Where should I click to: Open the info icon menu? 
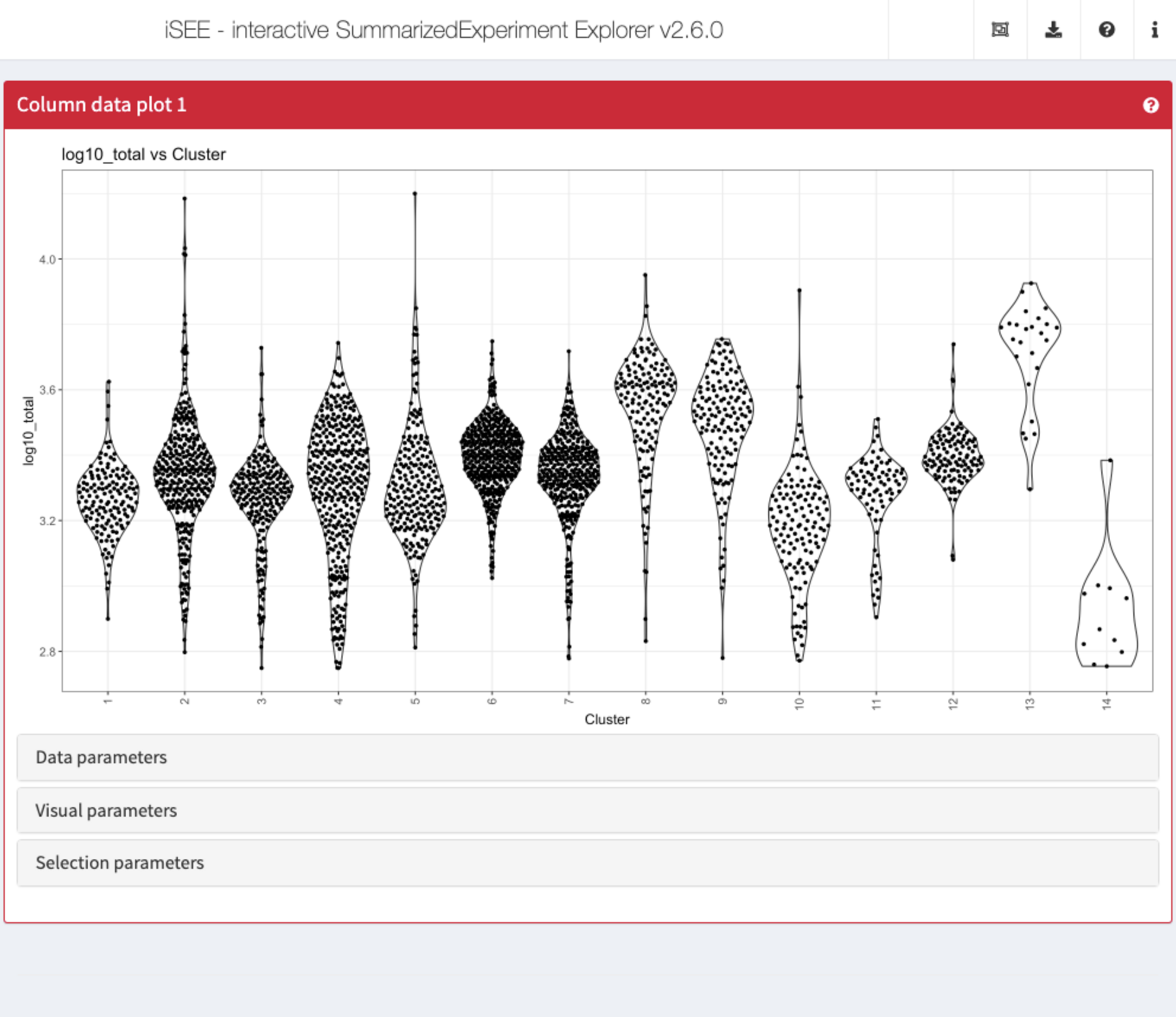pos(1154,30)
